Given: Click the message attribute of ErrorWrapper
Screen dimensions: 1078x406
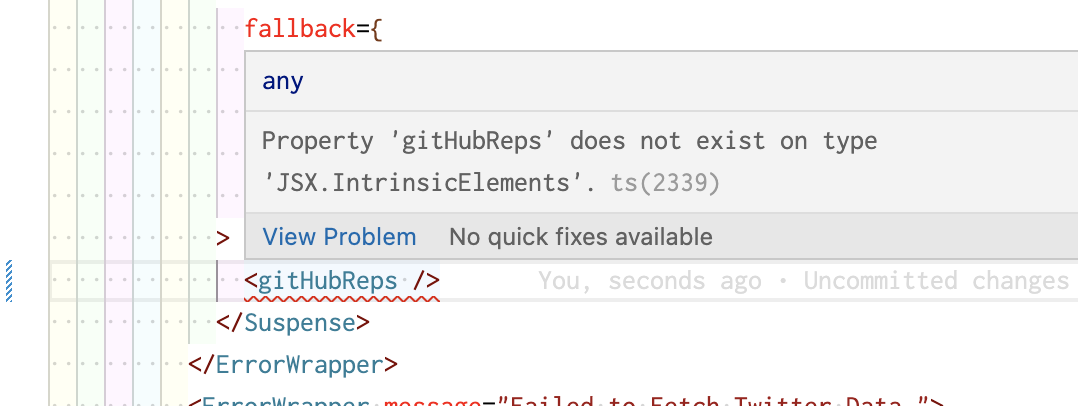Looking at the screenshot, I should [433, 401].
